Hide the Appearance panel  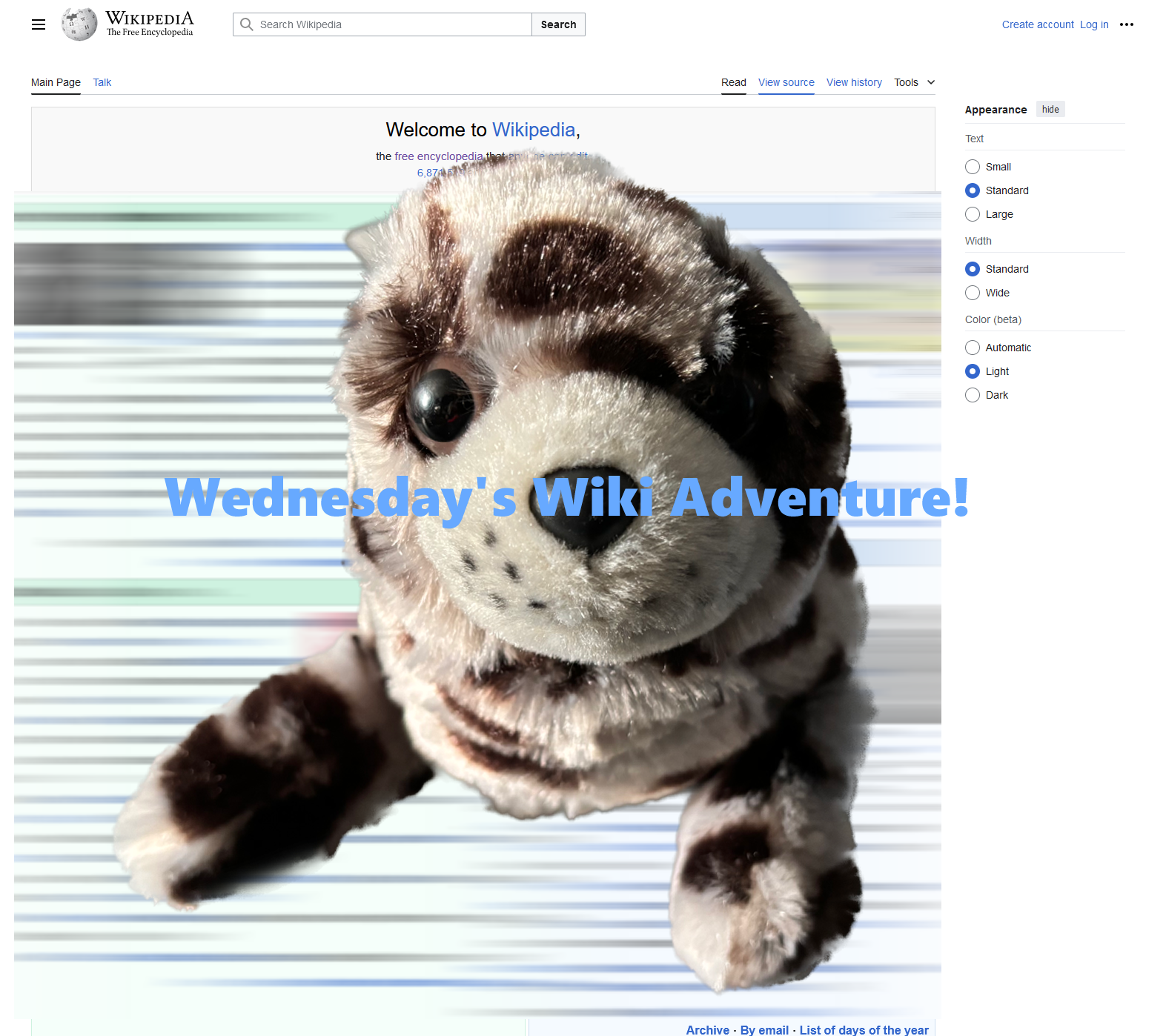[1050, 110]
